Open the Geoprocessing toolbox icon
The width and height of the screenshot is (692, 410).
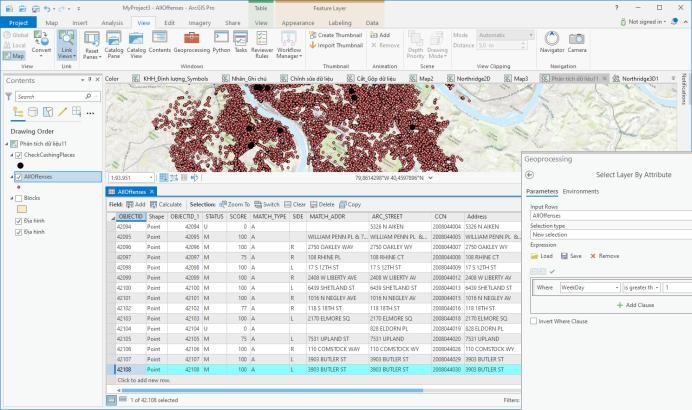point(192,42)
